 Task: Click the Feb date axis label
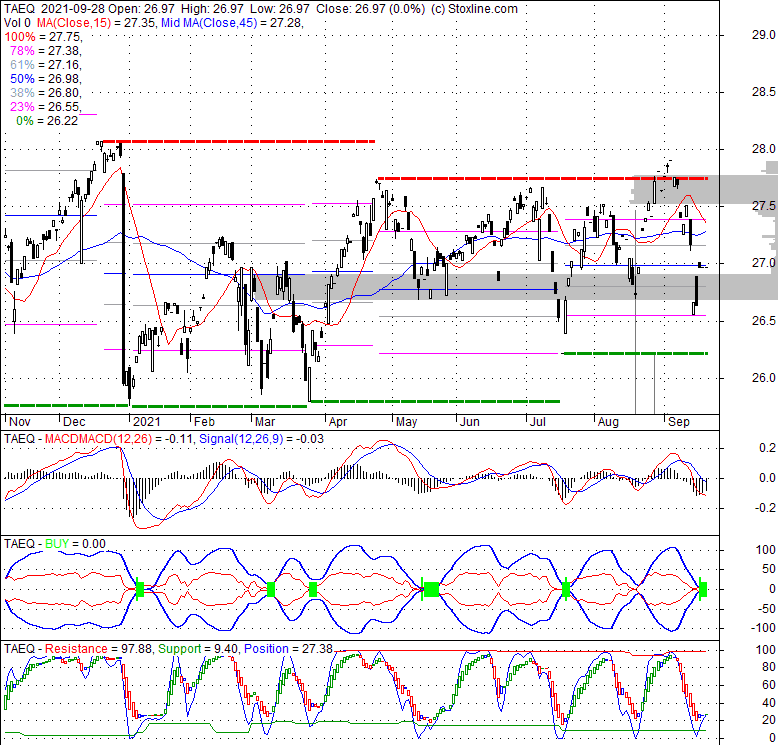click(x=204, y=422)
